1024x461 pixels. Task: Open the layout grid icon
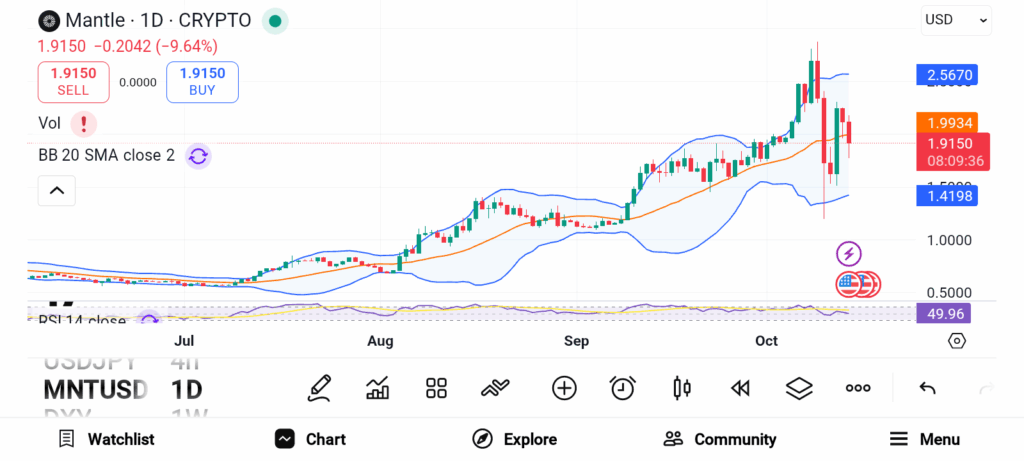436,388
